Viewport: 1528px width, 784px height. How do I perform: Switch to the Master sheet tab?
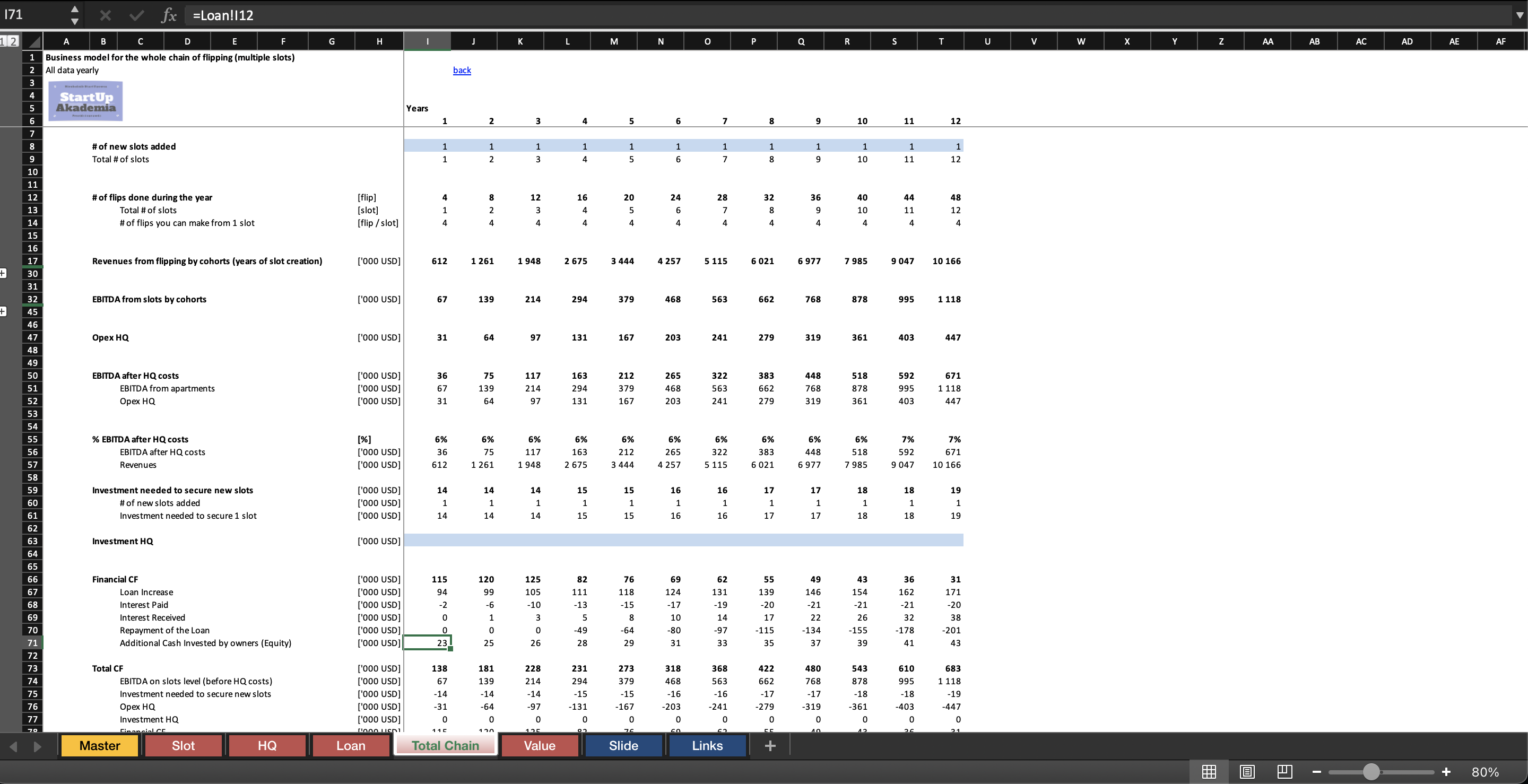(x=100, y=745)
